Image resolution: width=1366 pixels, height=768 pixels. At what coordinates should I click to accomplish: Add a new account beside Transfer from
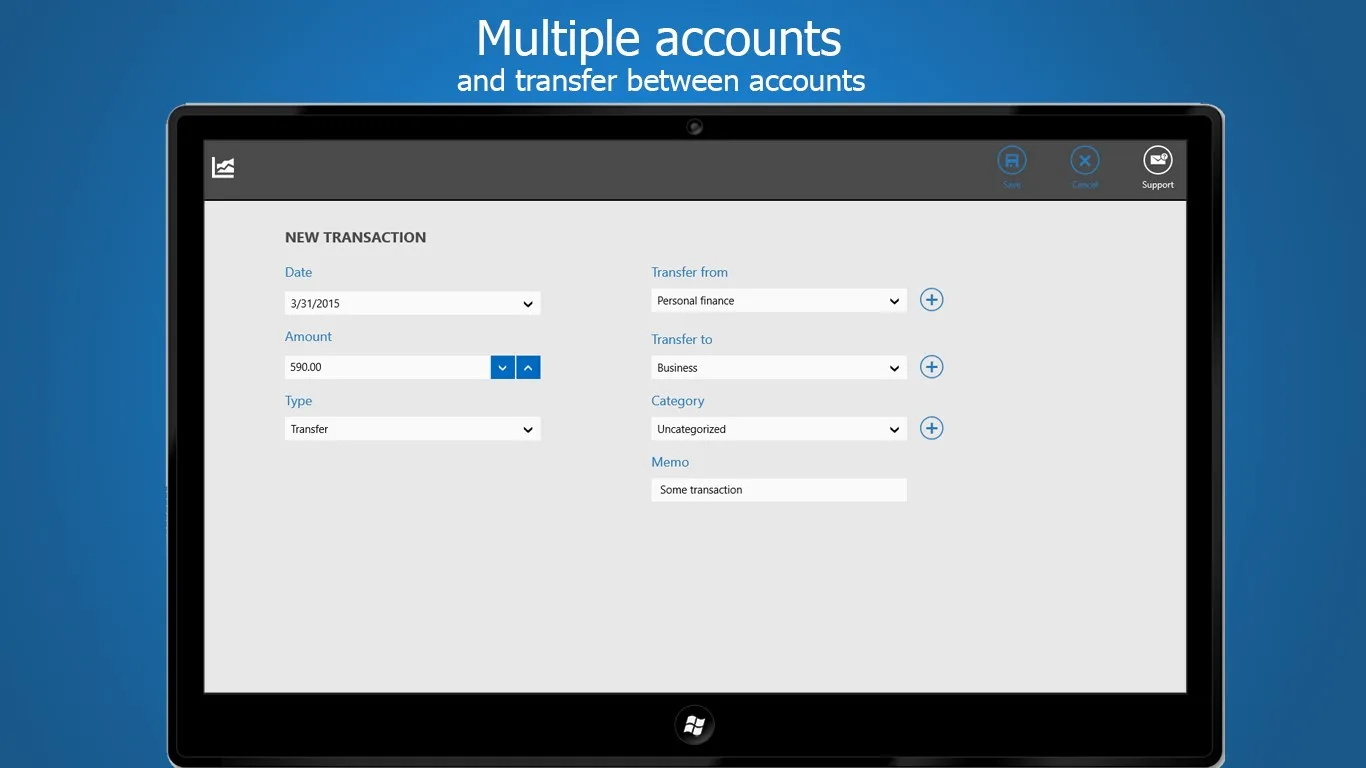tap(931, 300)
